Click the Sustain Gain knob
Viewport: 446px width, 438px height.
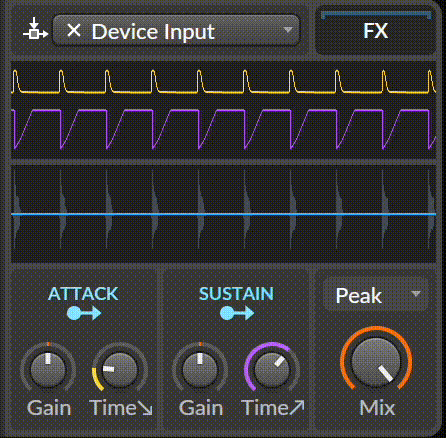(200, 368)
